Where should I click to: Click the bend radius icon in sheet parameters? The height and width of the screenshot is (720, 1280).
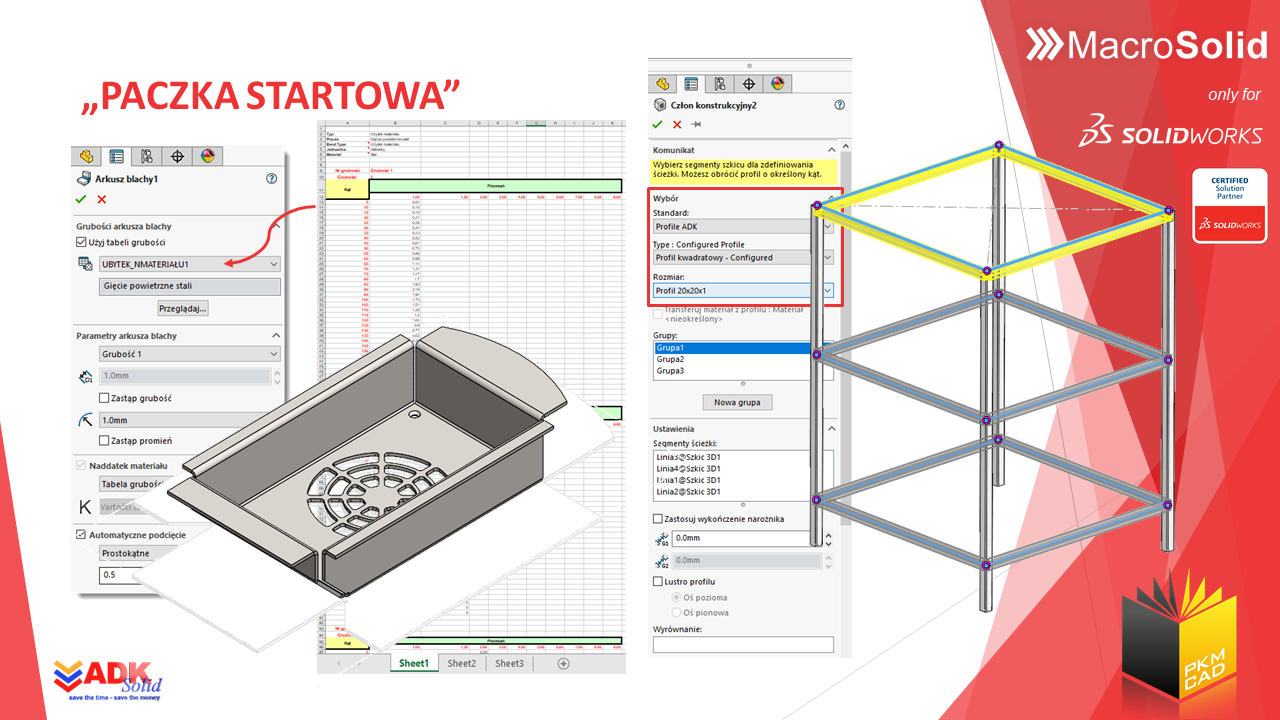(85, 420)
